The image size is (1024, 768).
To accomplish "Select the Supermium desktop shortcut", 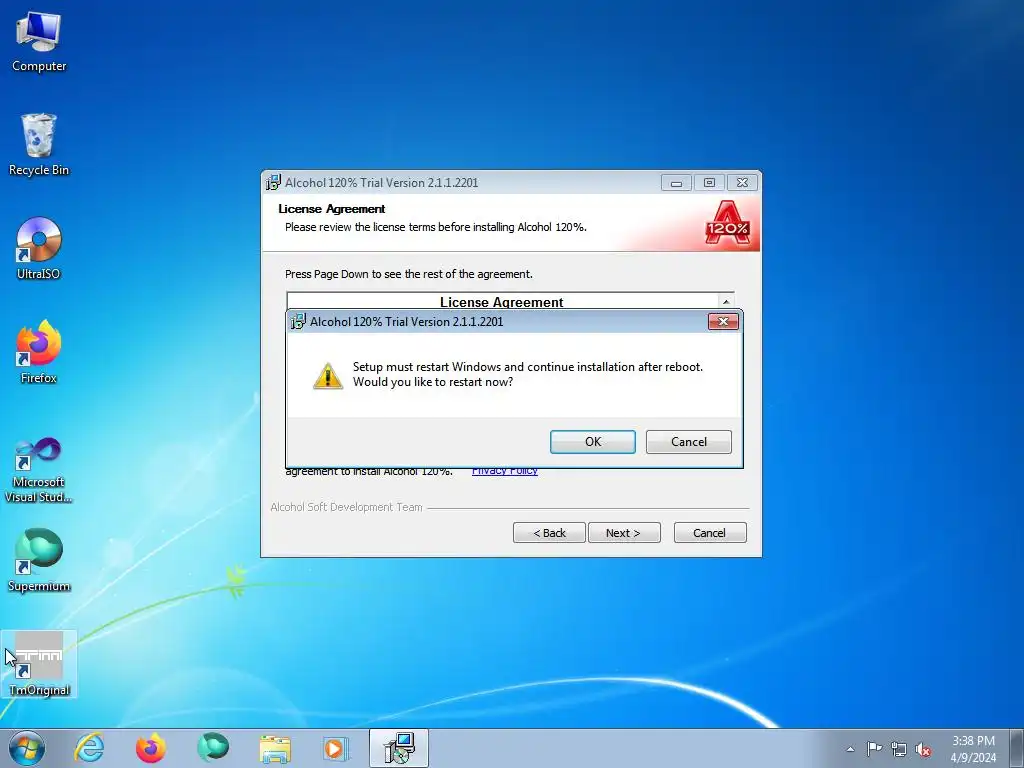I will point(39,560).
